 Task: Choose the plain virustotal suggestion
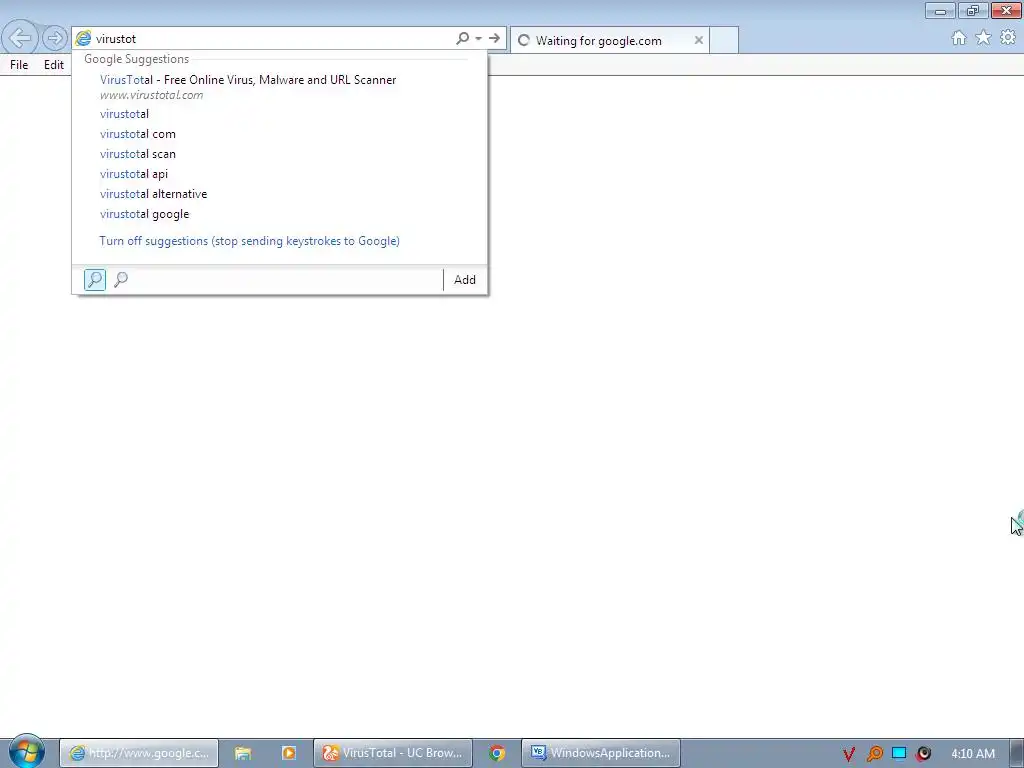point(280,114)
